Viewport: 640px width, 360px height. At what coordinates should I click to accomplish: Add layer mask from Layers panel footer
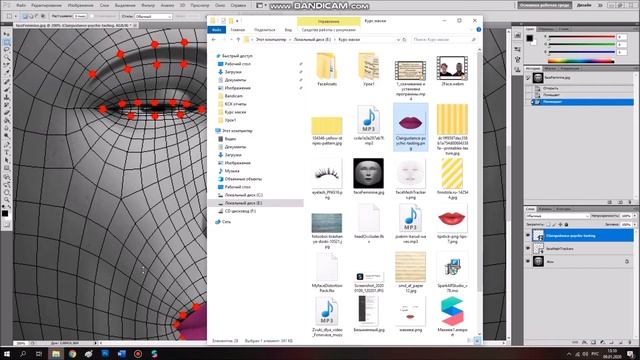[x=593, y=342]
